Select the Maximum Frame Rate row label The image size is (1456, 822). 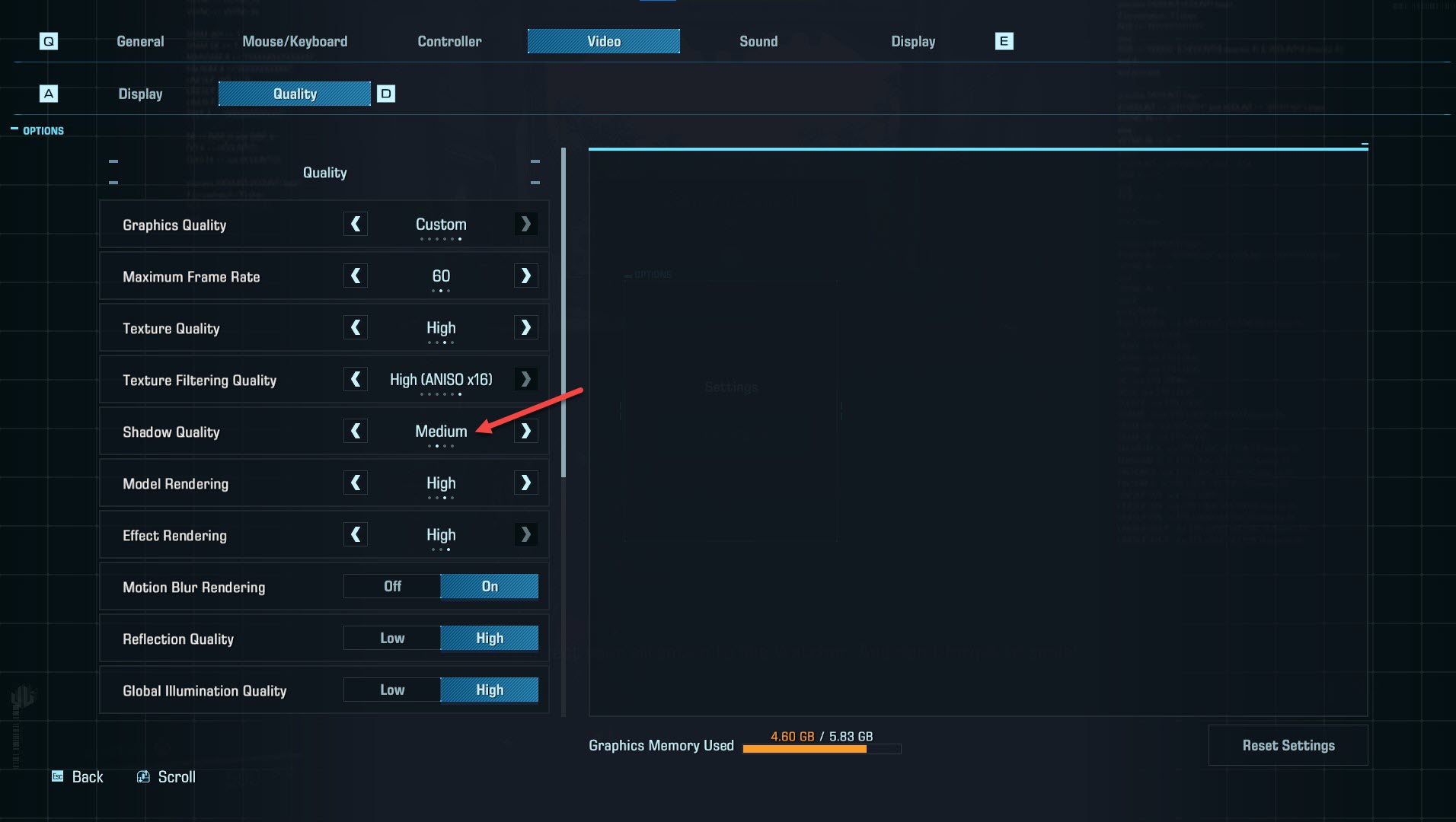tap(191, 276)
